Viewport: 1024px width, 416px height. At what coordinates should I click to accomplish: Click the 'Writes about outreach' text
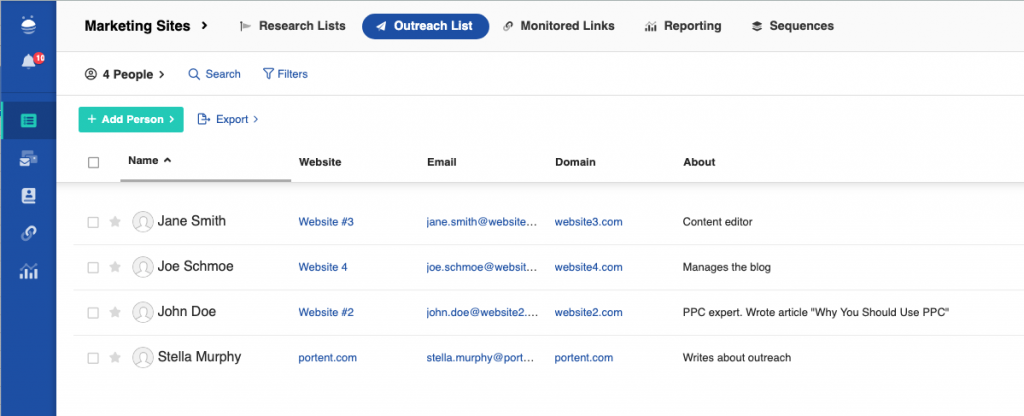click(737, 357)
